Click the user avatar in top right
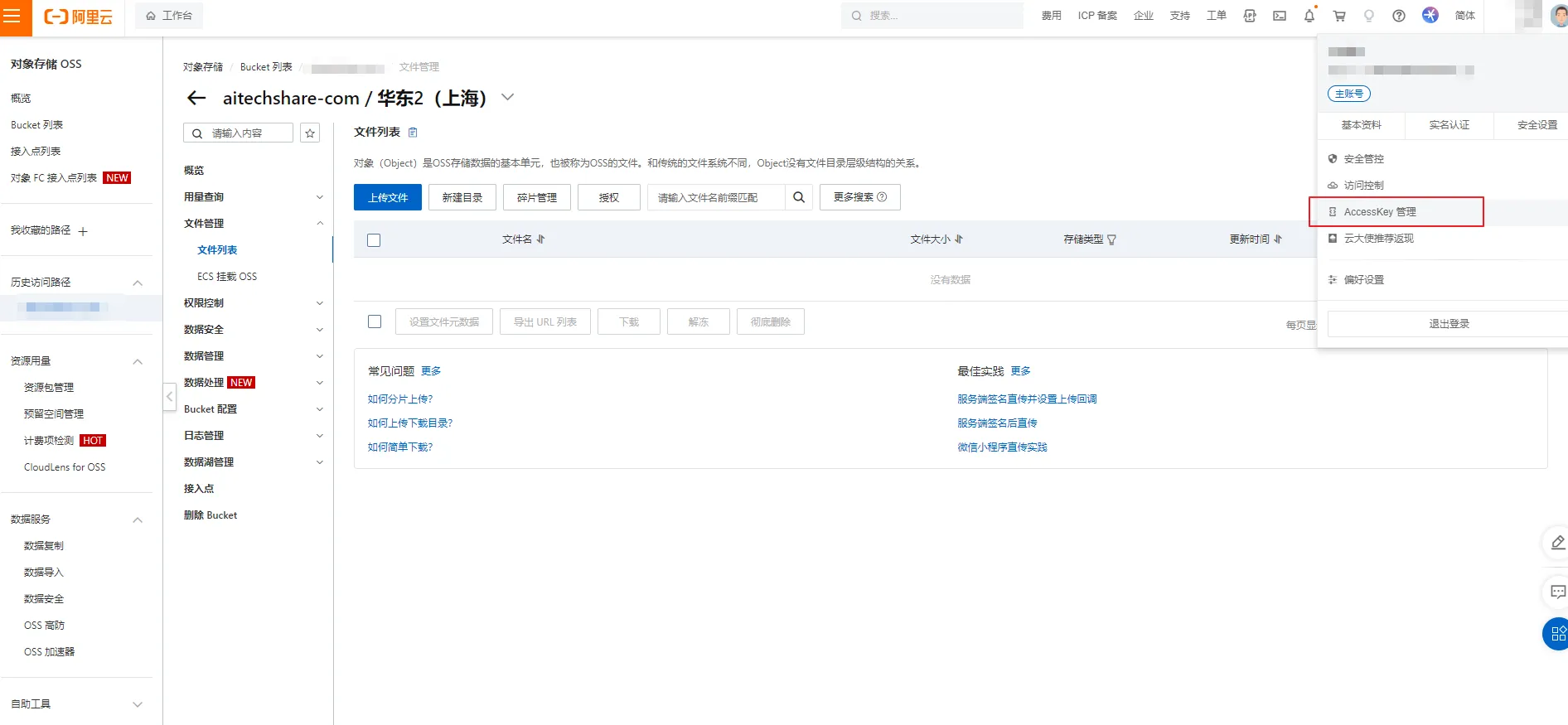 tap(1559, 15)
